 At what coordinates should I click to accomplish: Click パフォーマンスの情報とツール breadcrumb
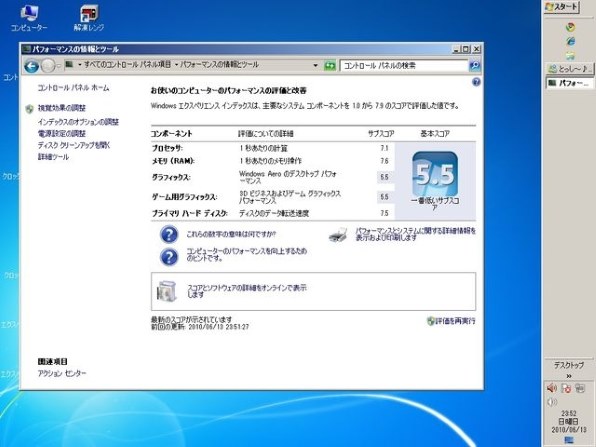220,65
